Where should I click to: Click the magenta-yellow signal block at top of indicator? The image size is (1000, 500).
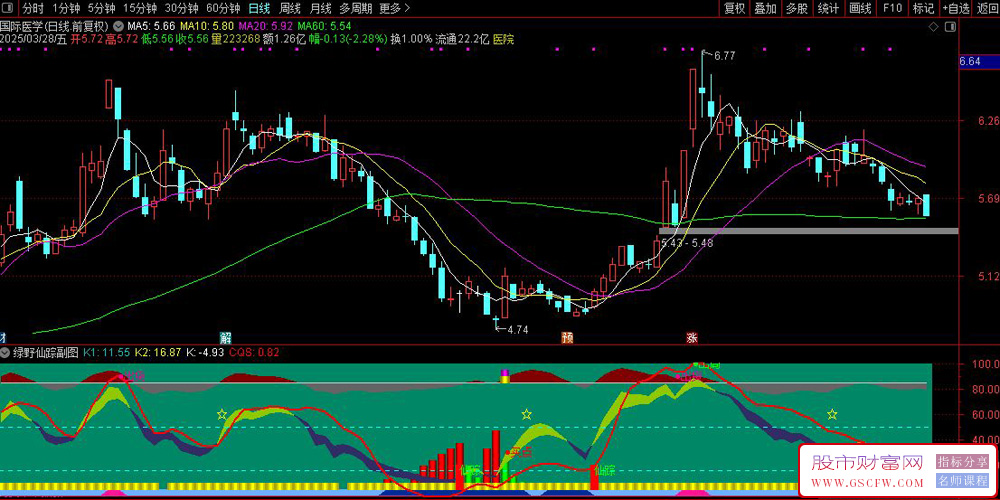504,376
